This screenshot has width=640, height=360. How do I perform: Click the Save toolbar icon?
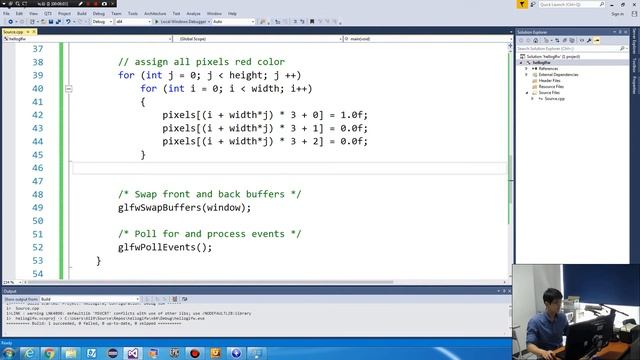51,22
